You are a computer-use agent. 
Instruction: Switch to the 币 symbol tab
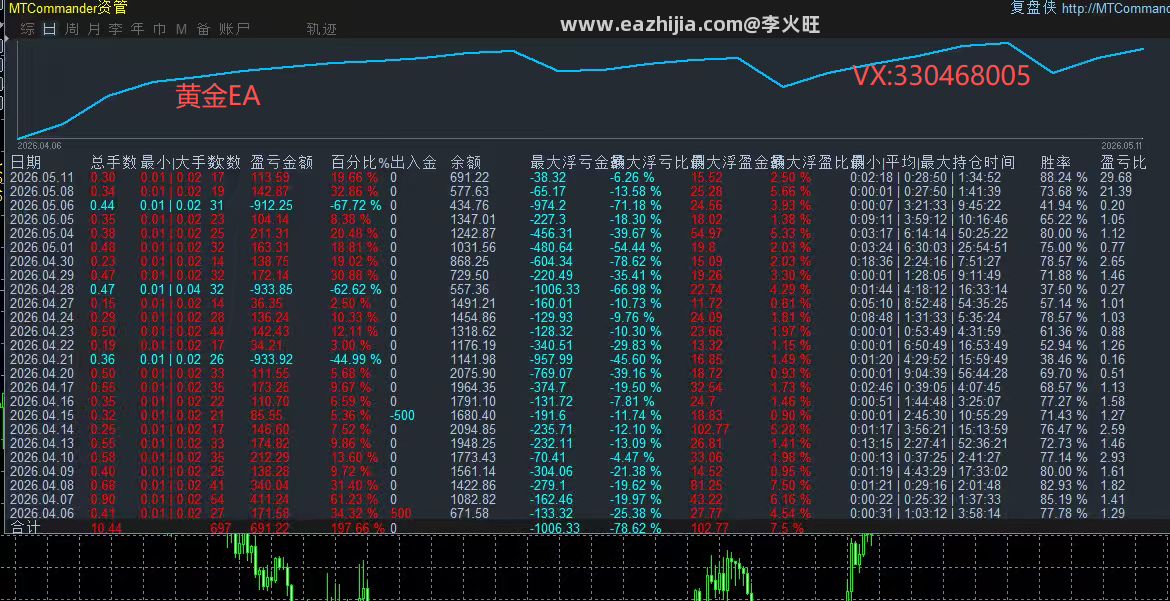coord(160,29)
